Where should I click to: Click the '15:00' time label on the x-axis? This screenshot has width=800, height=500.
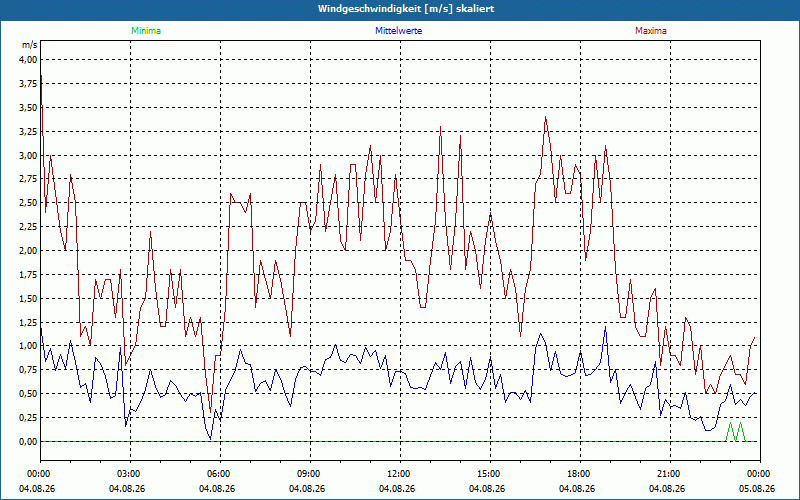490,474
